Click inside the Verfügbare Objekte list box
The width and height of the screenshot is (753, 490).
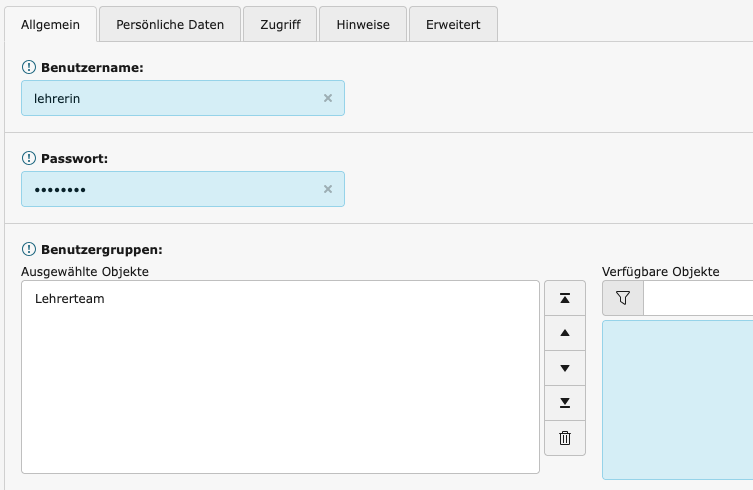click(x=678, y=400)
